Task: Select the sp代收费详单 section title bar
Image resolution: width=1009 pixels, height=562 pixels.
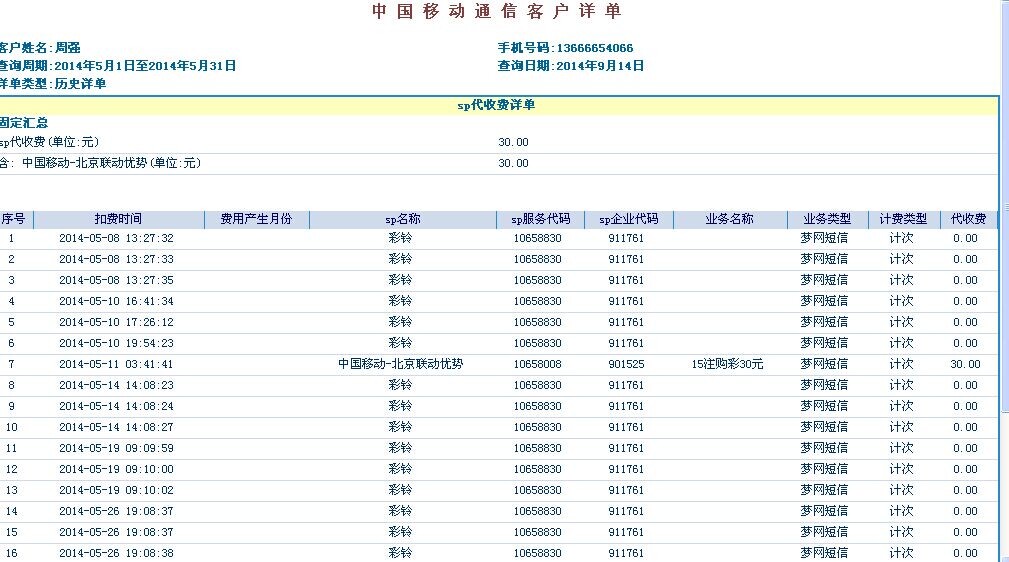Action: [499, 105]
